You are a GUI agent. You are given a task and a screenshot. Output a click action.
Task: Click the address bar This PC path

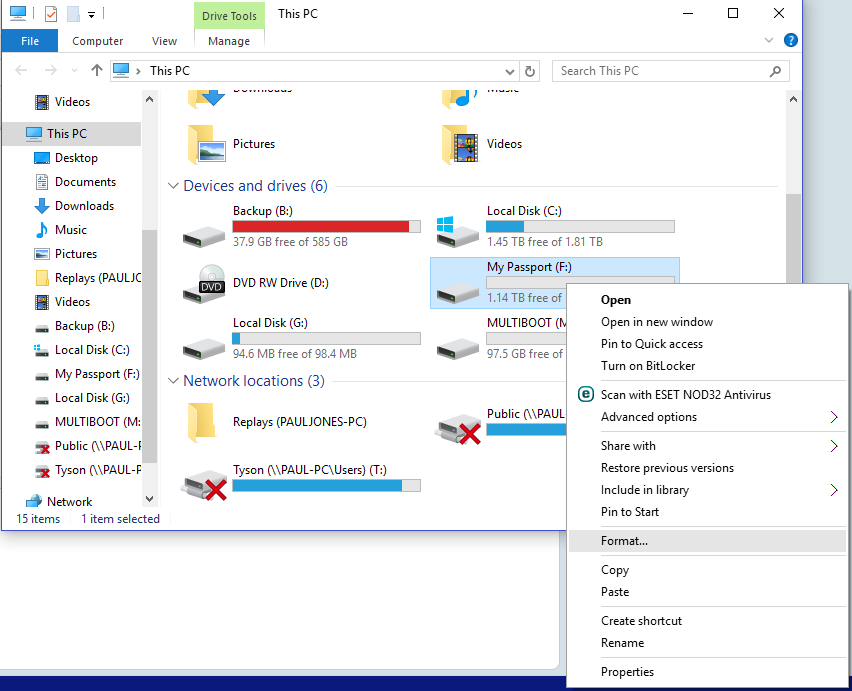pyautogui.click(x=170, y=71)
